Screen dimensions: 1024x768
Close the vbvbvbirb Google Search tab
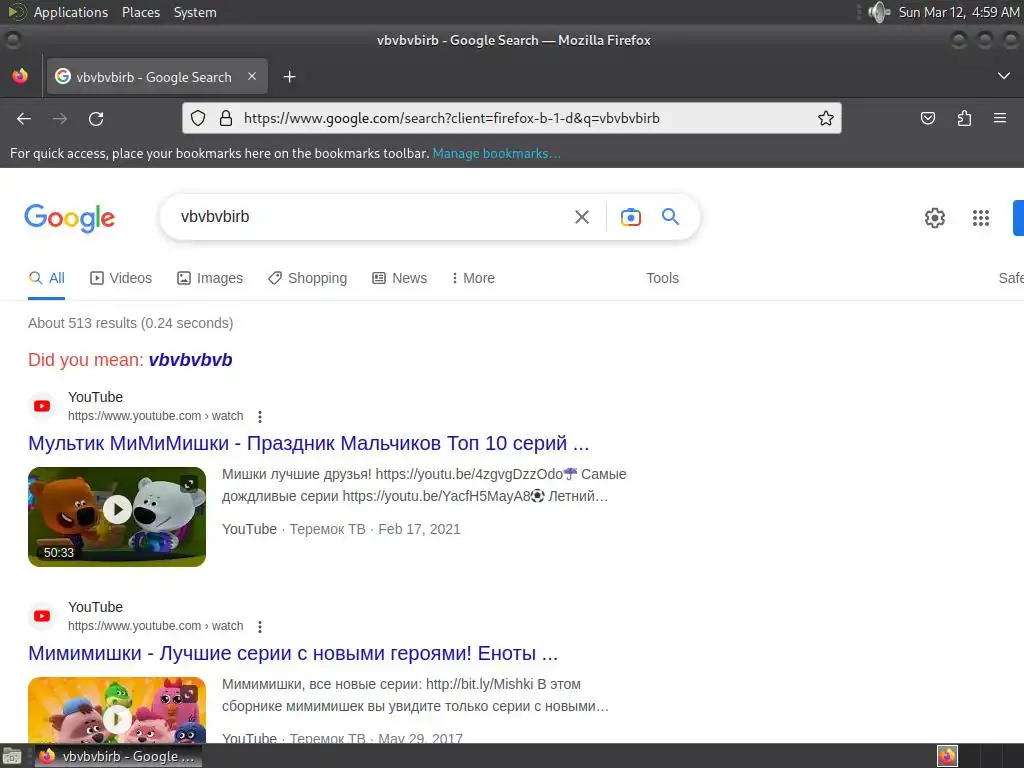pyautogui.click(x=252, y=76)
